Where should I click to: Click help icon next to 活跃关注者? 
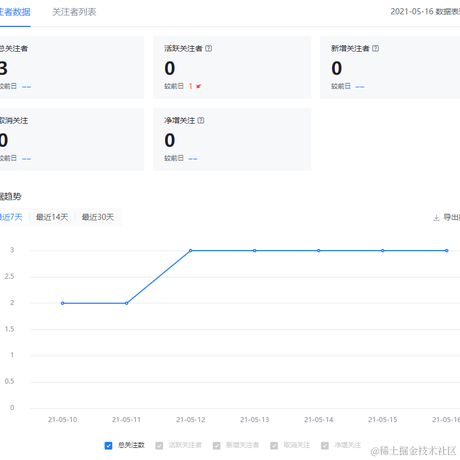209,49
